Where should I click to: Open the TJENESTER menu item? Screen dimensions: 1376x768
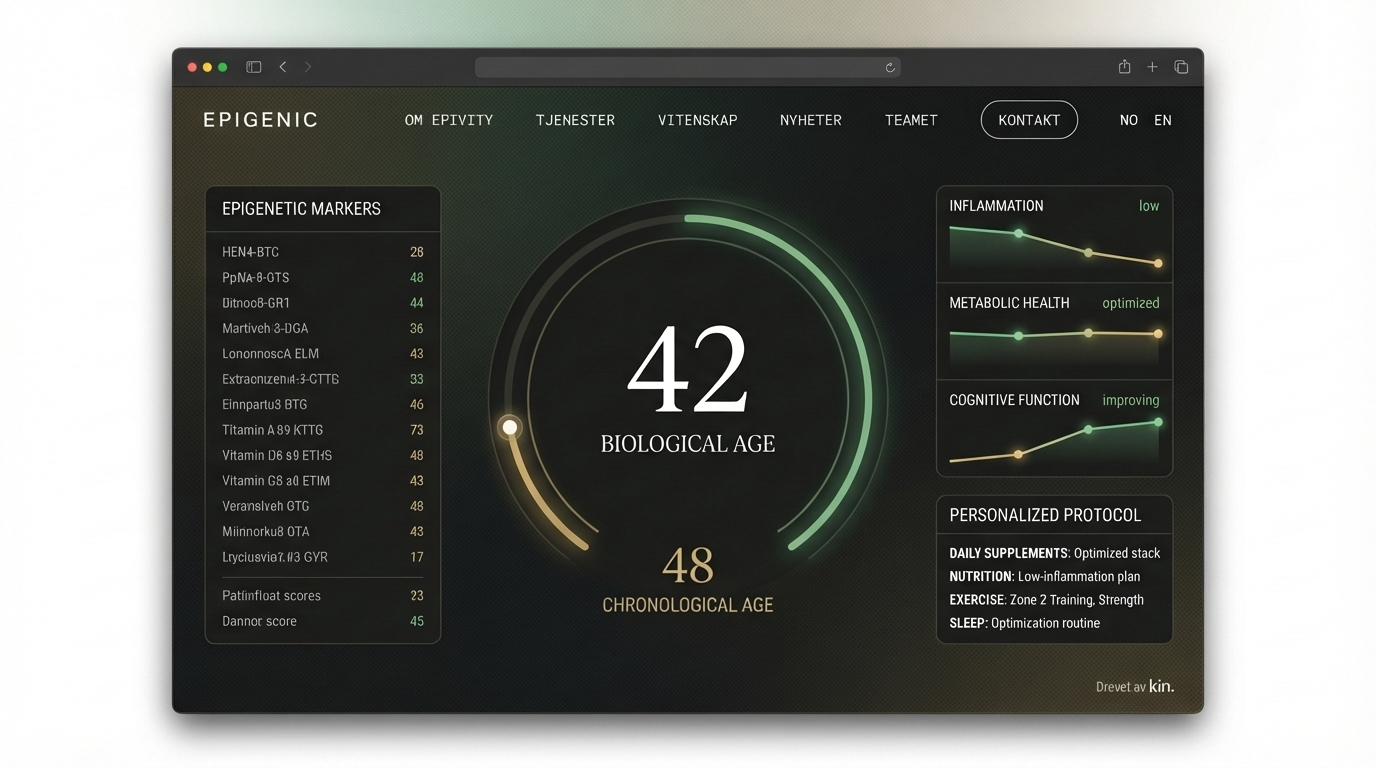(x=575, y=120)
